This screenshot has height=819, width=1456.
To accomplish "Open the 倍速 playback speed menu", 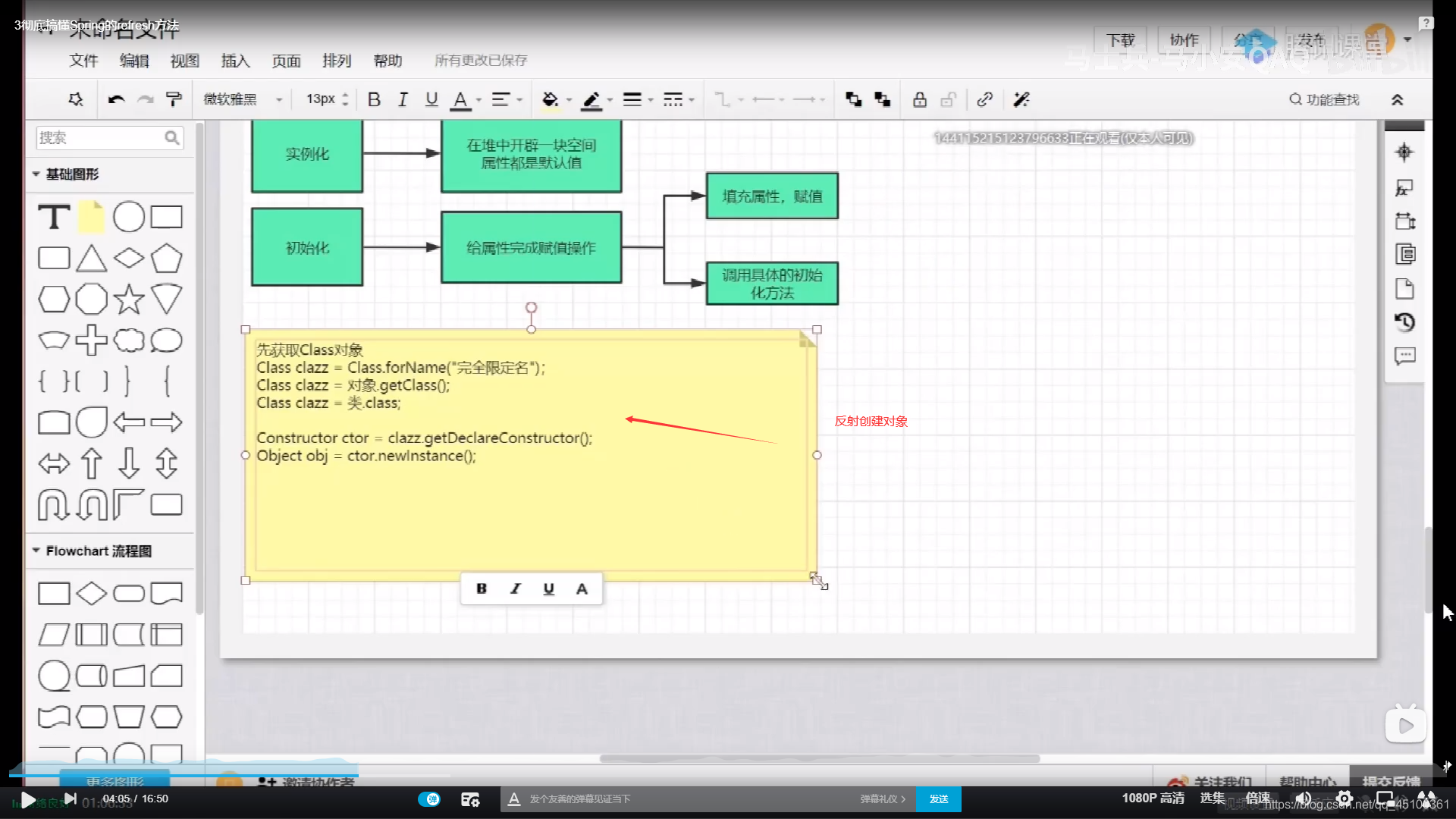I will coord(1258,798).
